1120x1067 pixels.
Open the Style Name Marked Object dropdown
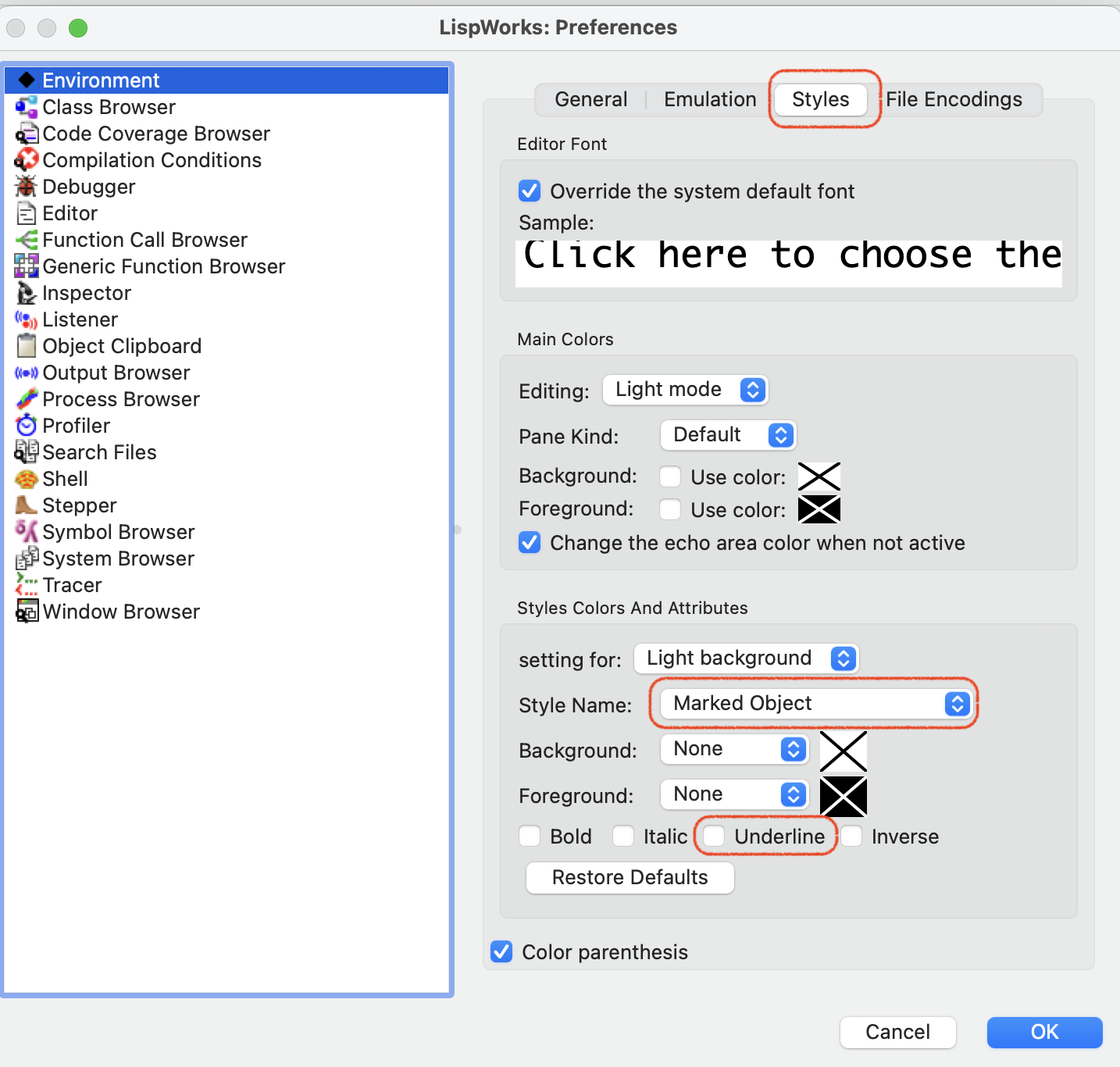click(x=815, y=704)
